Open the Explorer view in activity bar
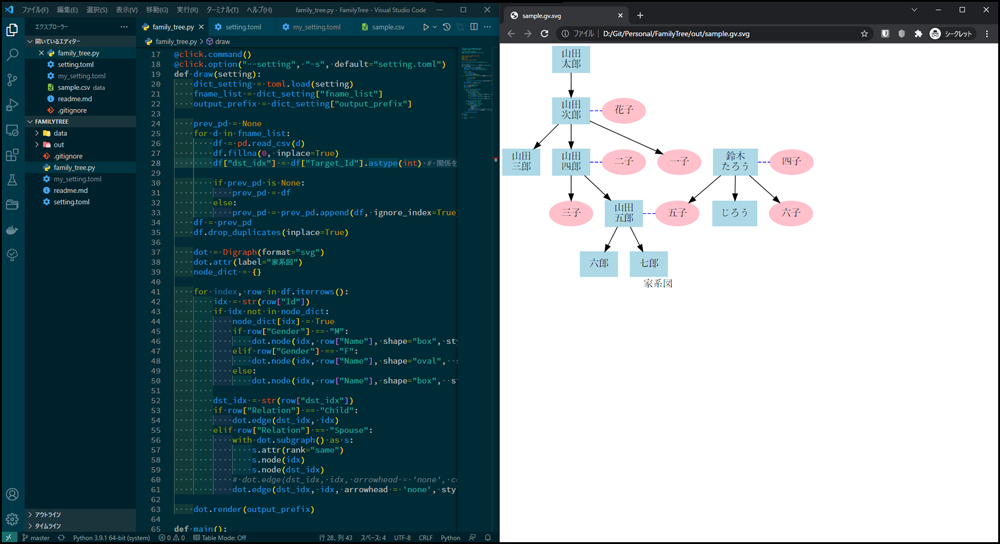The height and width of the screenshot is (544, 1000). click(x=12, y=30)
